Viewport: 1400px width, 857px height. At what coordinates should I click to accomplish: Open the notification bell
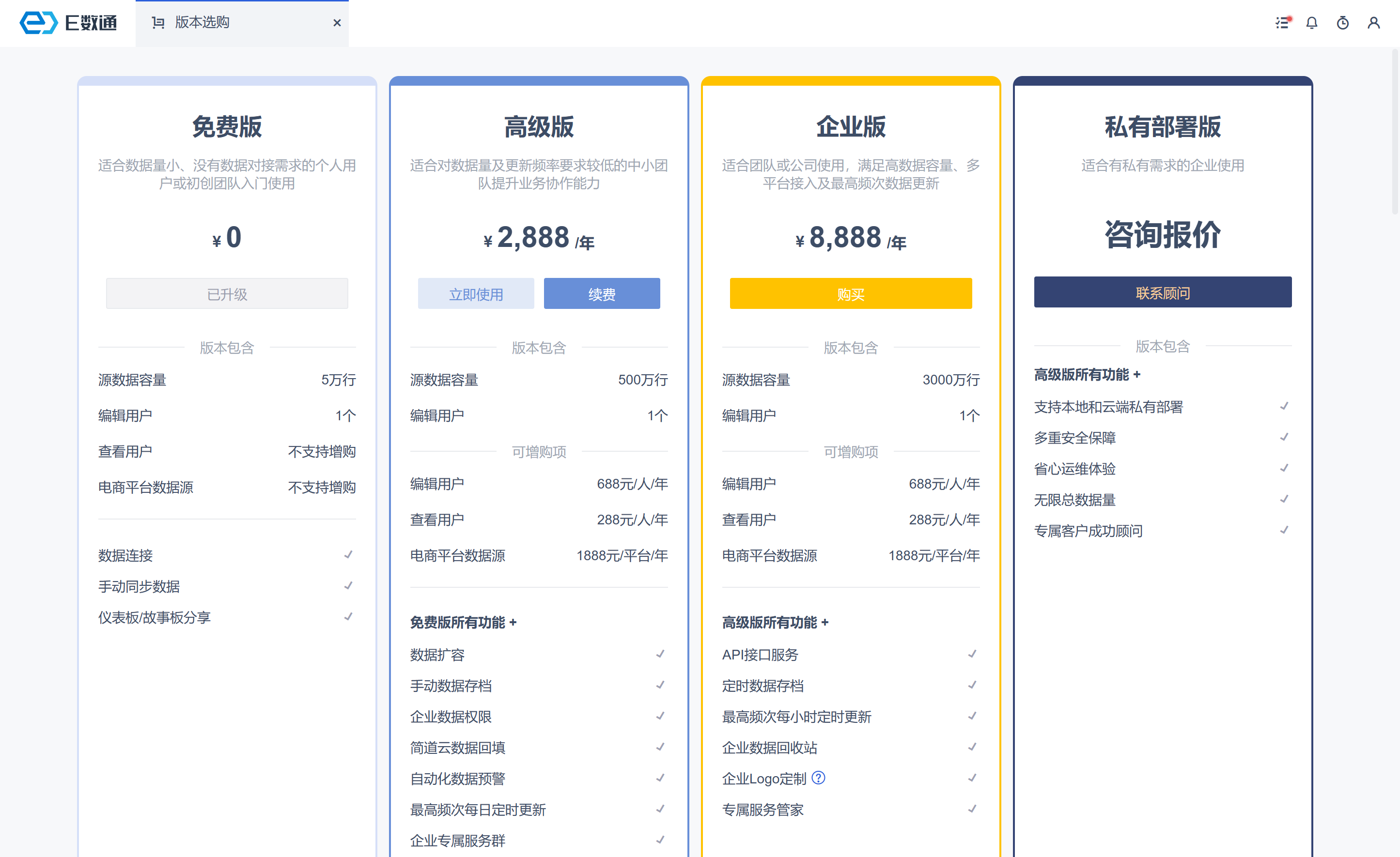click(x=1311, y=23)
